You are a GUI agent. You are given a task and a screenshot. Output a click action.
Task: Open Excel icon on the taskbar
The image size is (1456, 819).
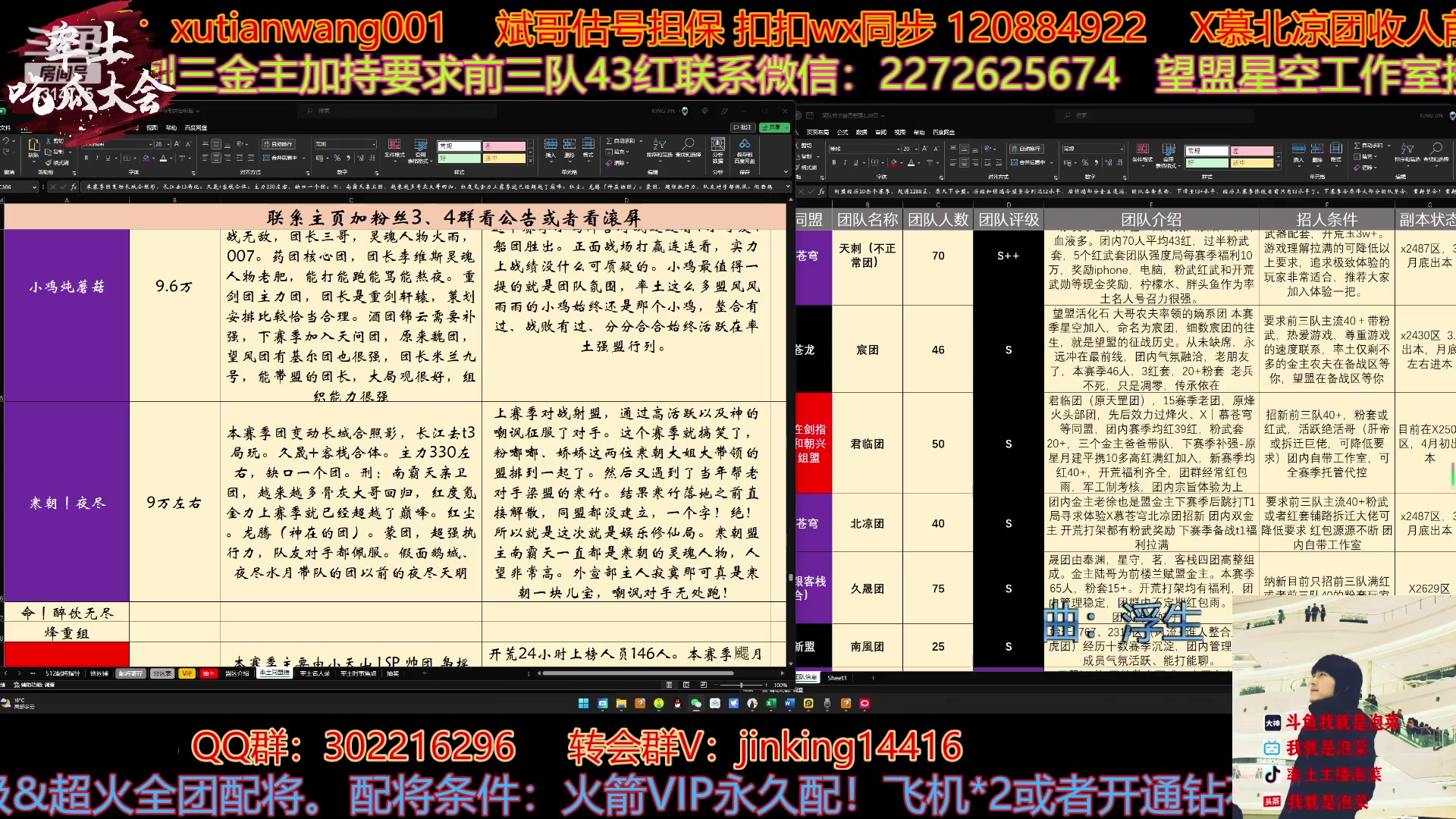770,703
